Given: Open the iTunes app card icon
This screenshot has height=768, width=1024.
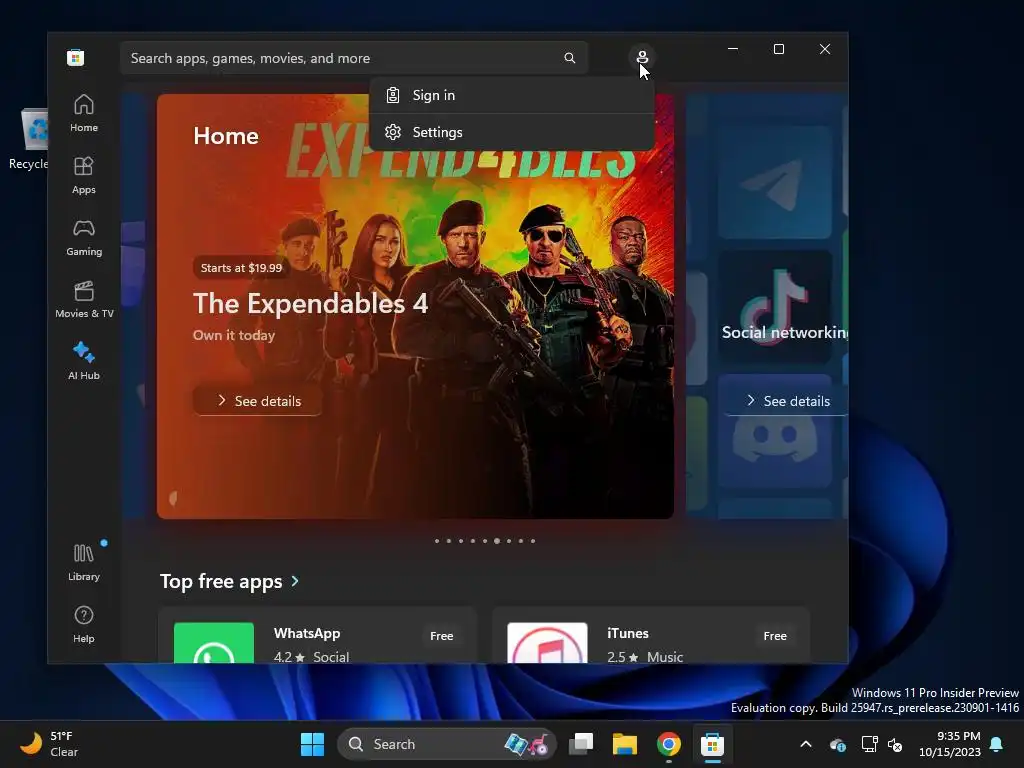Looking at the screenshot, I should click(x=547, y=643).
